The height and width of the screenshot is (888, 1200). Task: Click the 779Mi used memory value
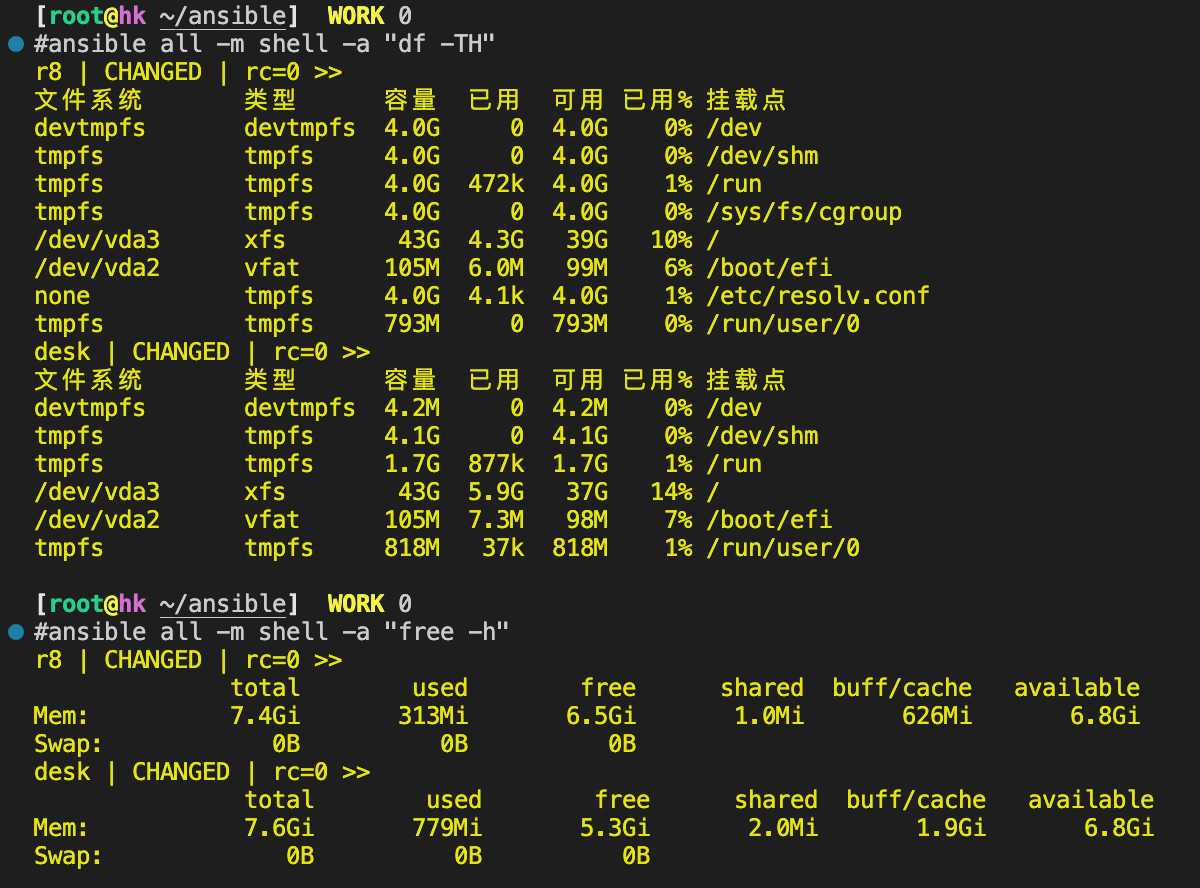(447, 828)
